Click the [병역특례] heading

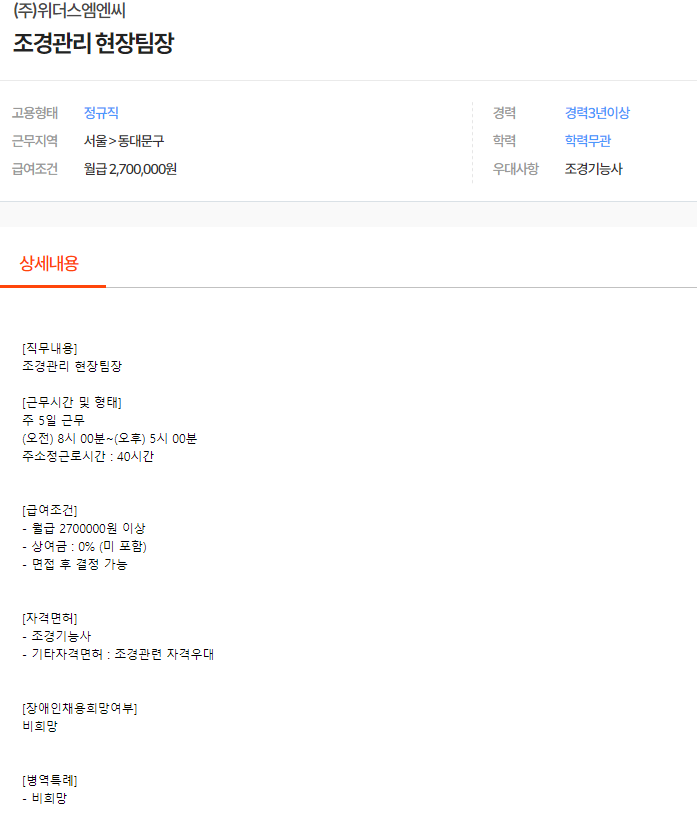50,781
